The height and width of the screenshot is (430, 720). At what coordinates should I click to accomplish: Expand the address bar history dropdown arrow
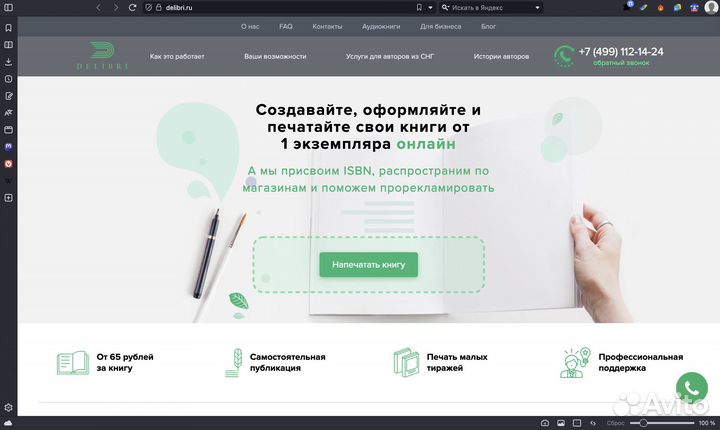(430, 7)
